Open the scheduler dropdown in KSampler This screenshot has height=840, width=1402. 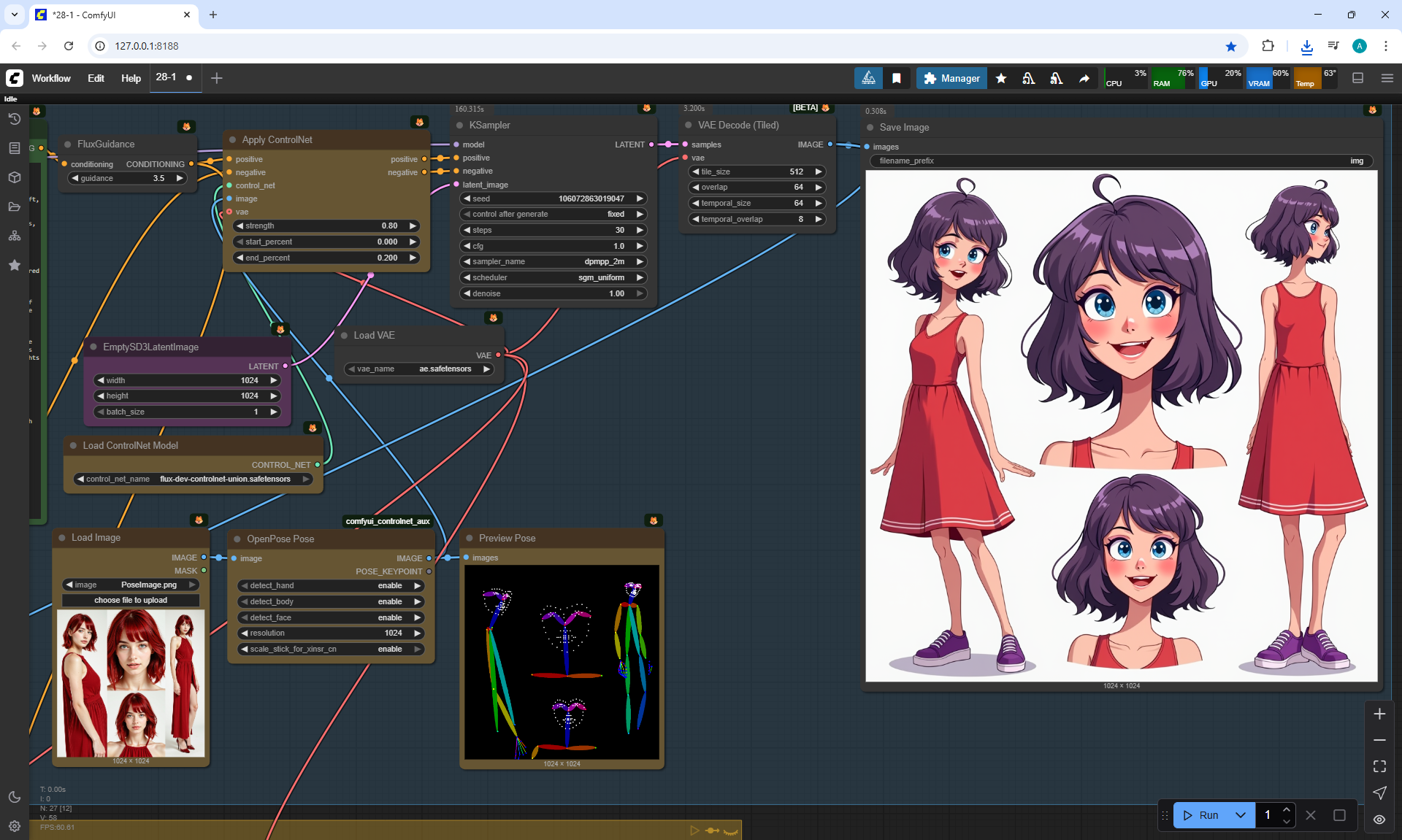point(553,277)
